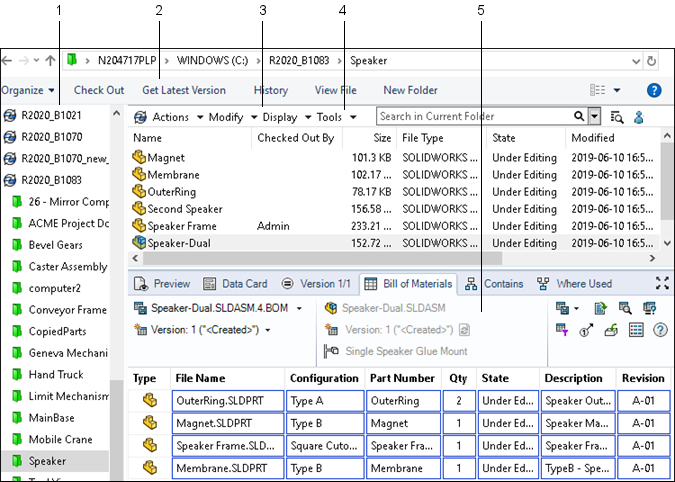Click the Check Out button

click(99, 90)
